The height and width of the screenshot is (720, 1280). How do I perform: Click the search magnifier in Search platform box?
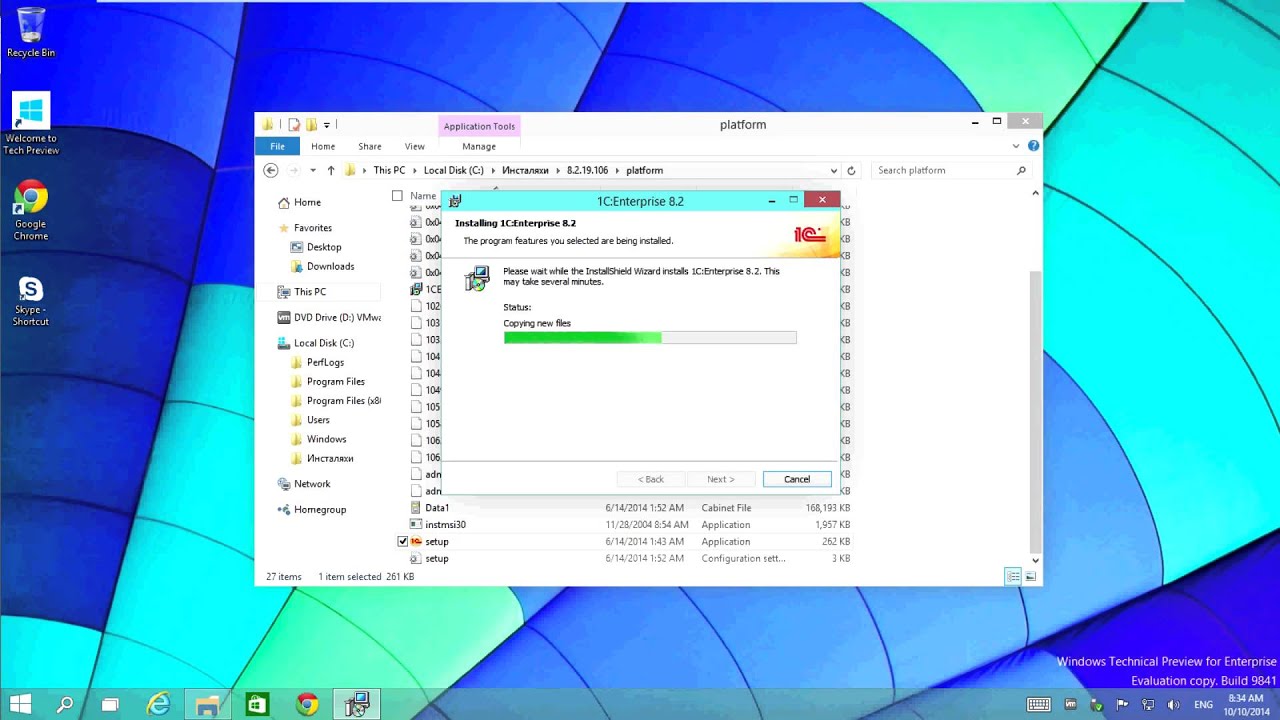point(1021,170)
